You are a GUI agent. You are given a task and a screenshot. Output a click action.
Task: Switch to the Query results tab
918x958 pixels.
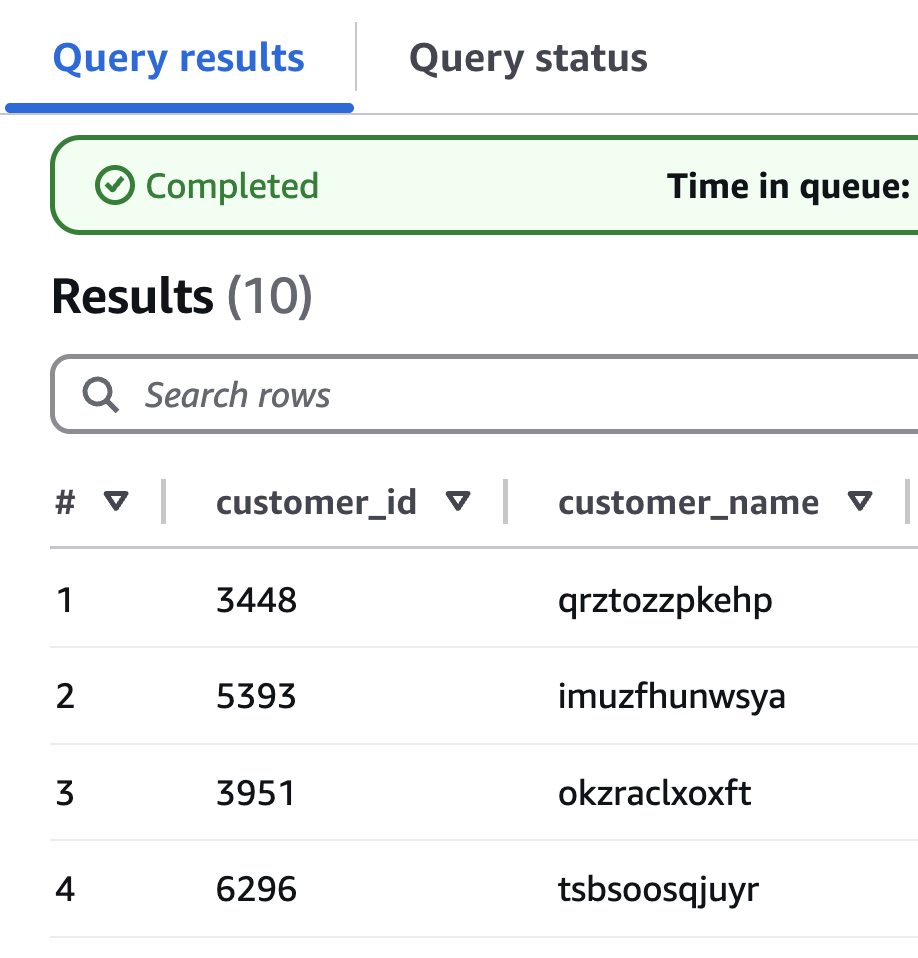(x=178, y=59)
